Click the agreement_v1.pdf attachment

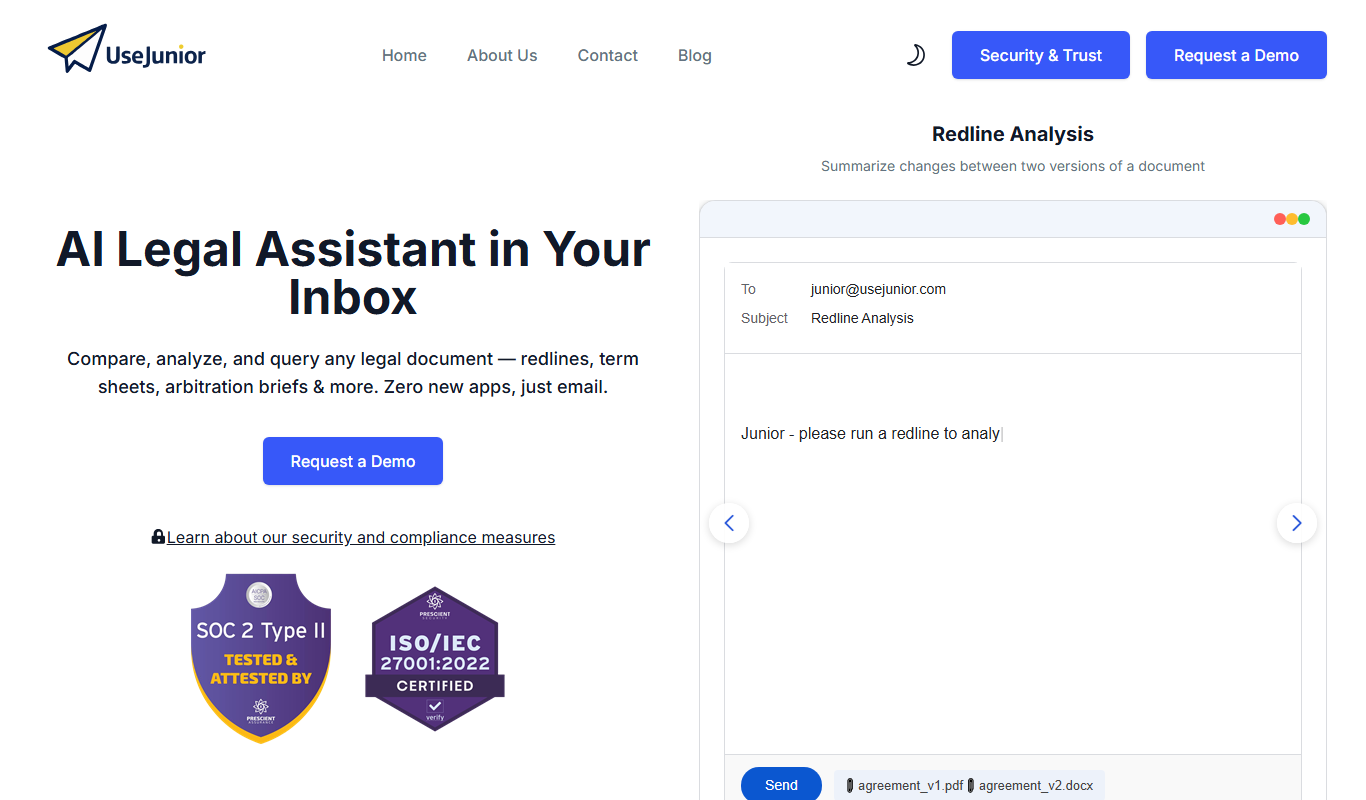(911, 786)
